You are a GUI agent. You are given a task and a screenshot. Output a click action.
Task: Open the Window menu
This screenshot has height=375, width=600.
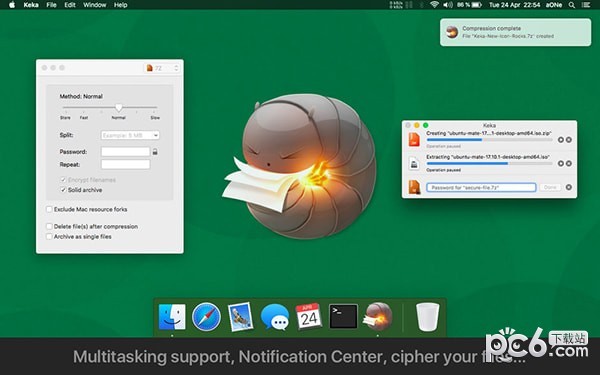(x=95, y=5)
